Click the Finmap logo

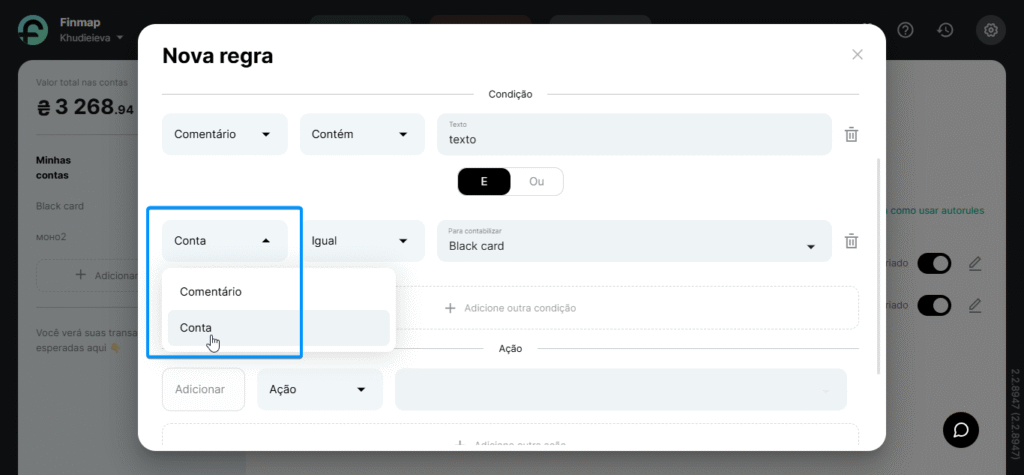pyautogui.click(x=33, y=30)
